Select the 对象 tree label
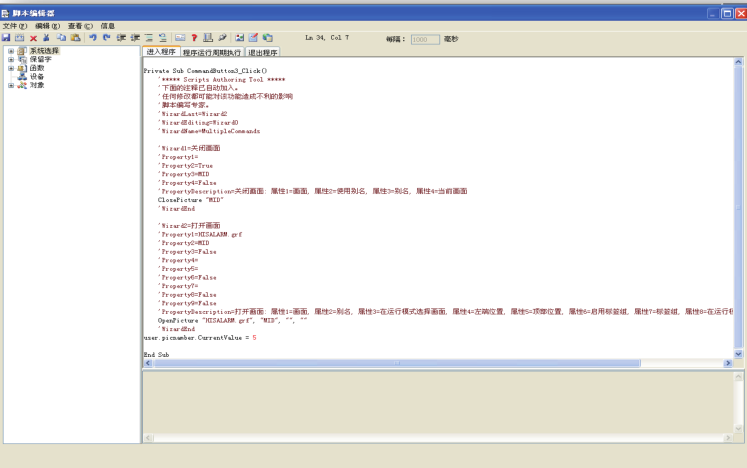The image size is (747, 468). coord(37,85)
